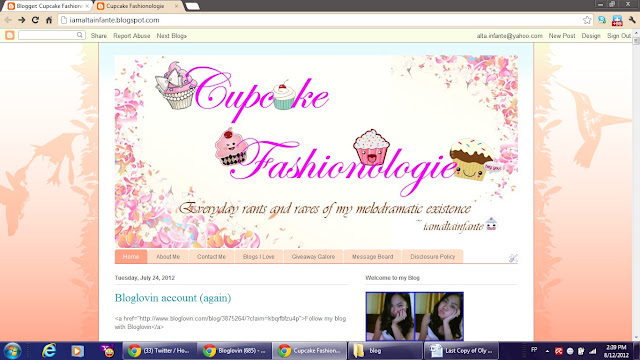Click the browser forward arrow
The image size is (640, 360).
coord(21,20)
